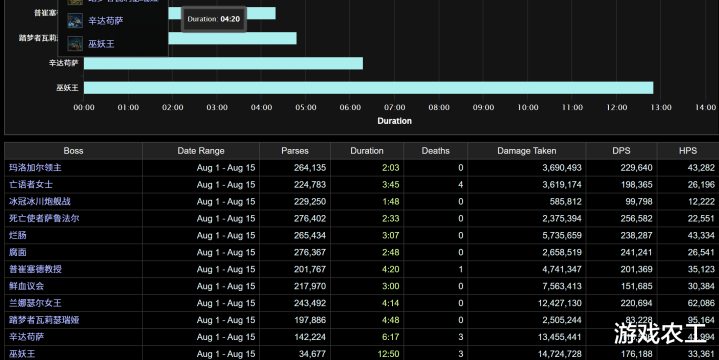Click deaths value 4 for 亡语者女士
Image resolution: width=719 pixels, height=360 pixels.
460,185
